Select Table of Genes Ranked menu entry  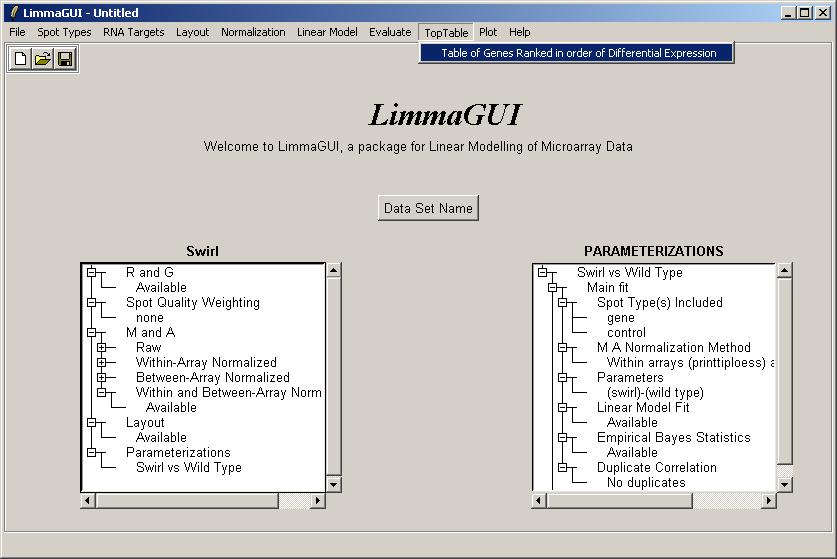(578, 53)
